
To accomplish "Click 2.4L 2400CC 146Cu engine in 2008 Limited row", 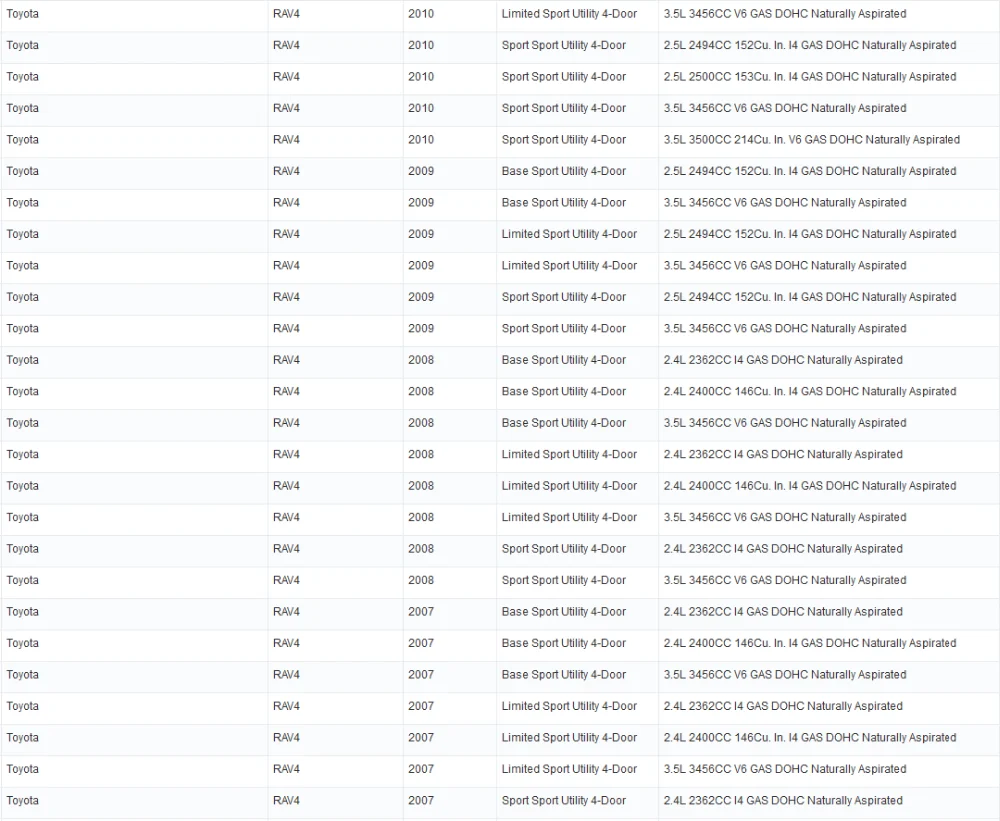I will [809, 486].
